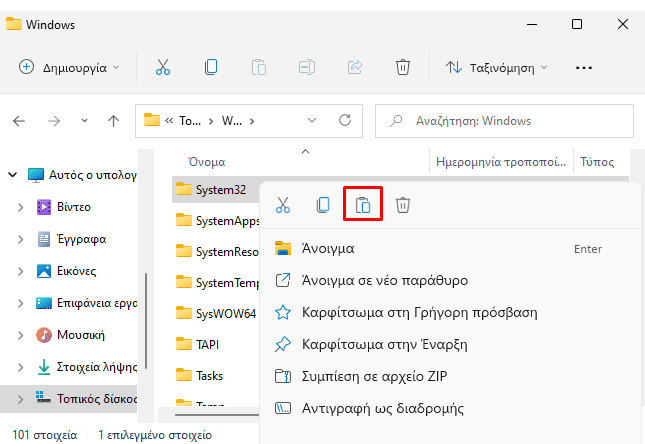Viewport: 645px width, 444px height.
Task: Choose Αντιγραφή ως διαδρομής
Action: pos(450,408)
